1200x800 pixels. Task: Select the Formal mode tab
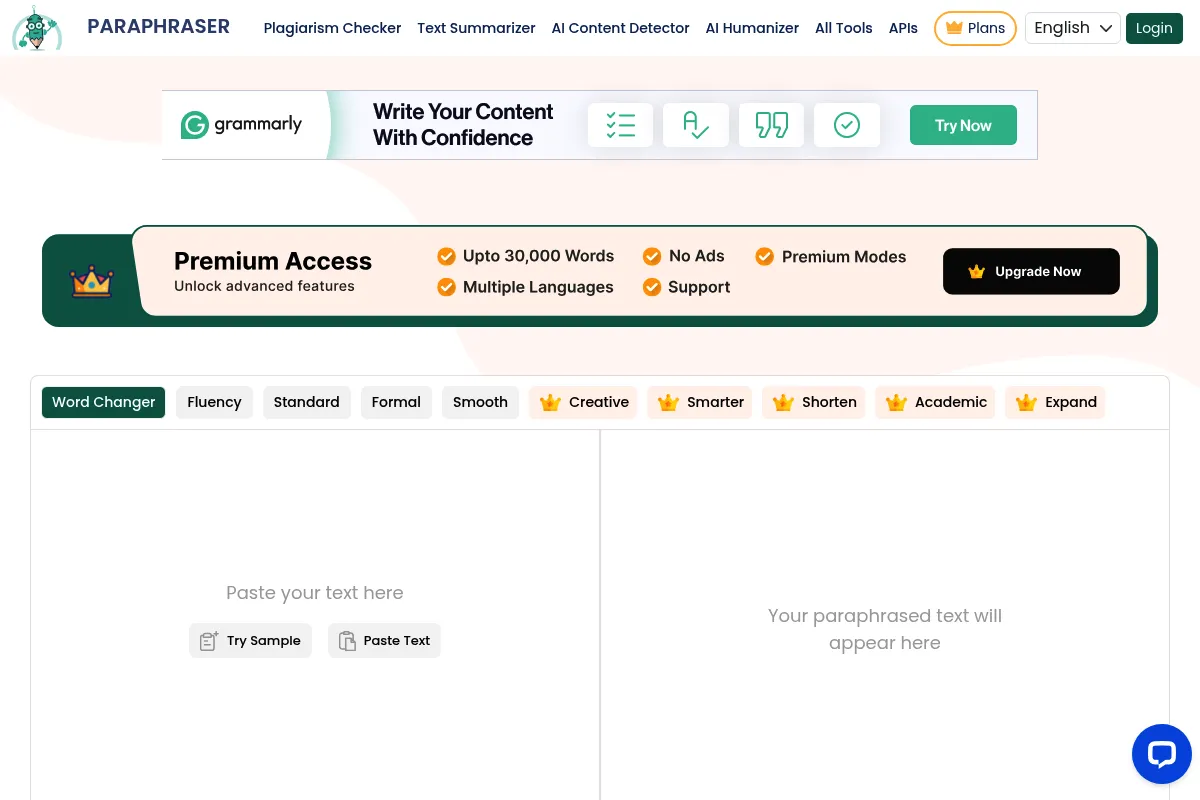click(396, 402)
